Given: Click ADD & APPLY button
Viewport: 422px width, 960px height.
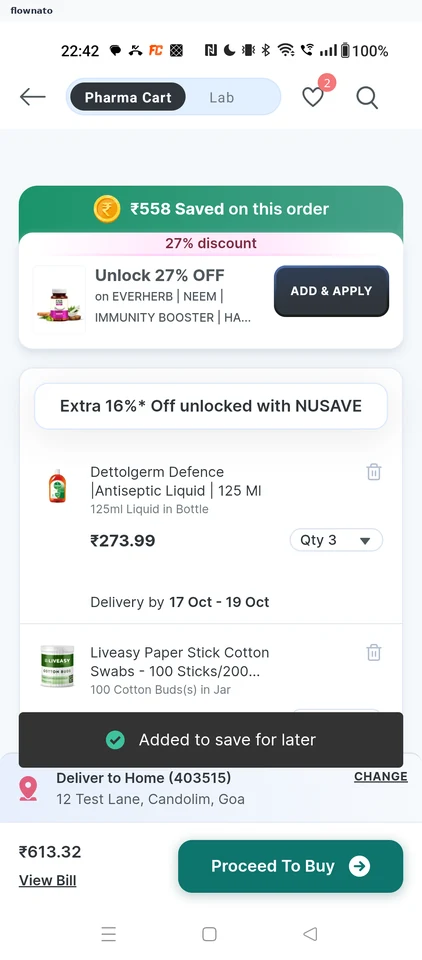Looking at the screenshot, I should [x=331, y=291].
